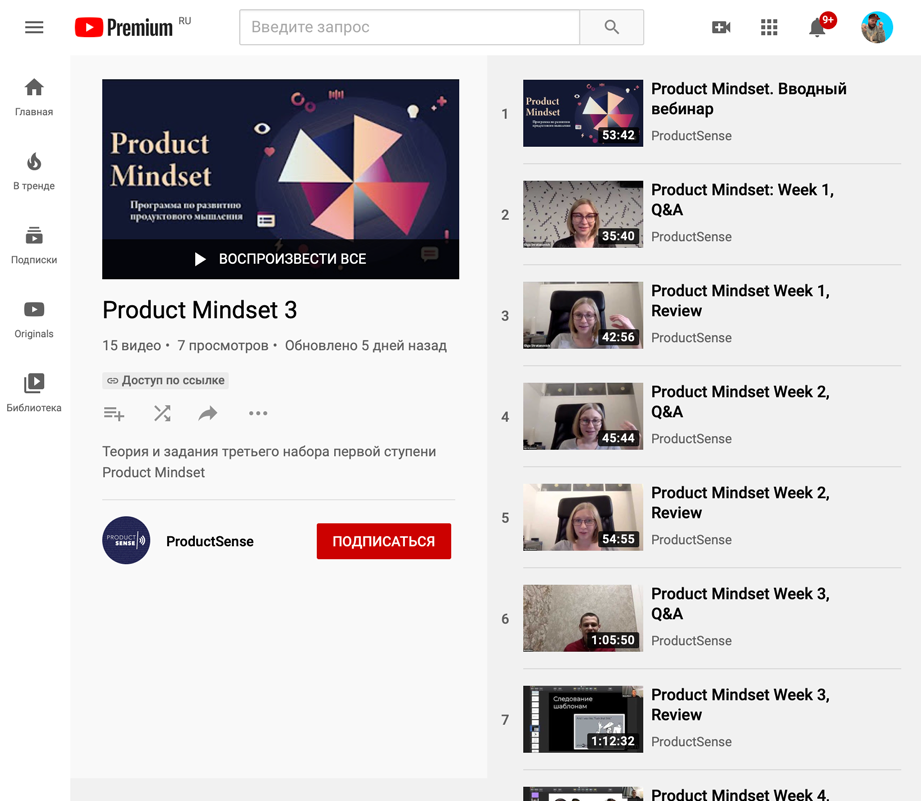This screenshot has height=801, width=921.
Task: Click the search query input field
Action: (409, 27)
